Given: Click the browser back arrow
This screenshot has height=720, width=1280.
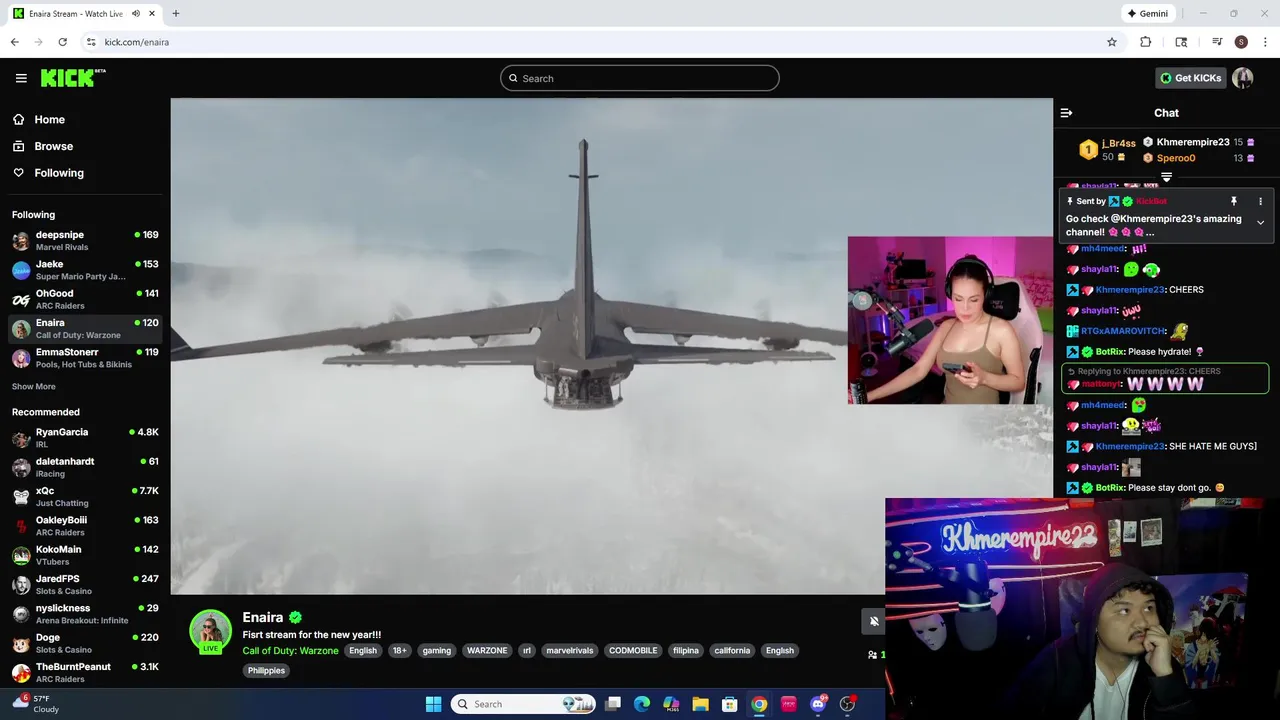Looking at the screenshot, I should (x=14, y=42).
